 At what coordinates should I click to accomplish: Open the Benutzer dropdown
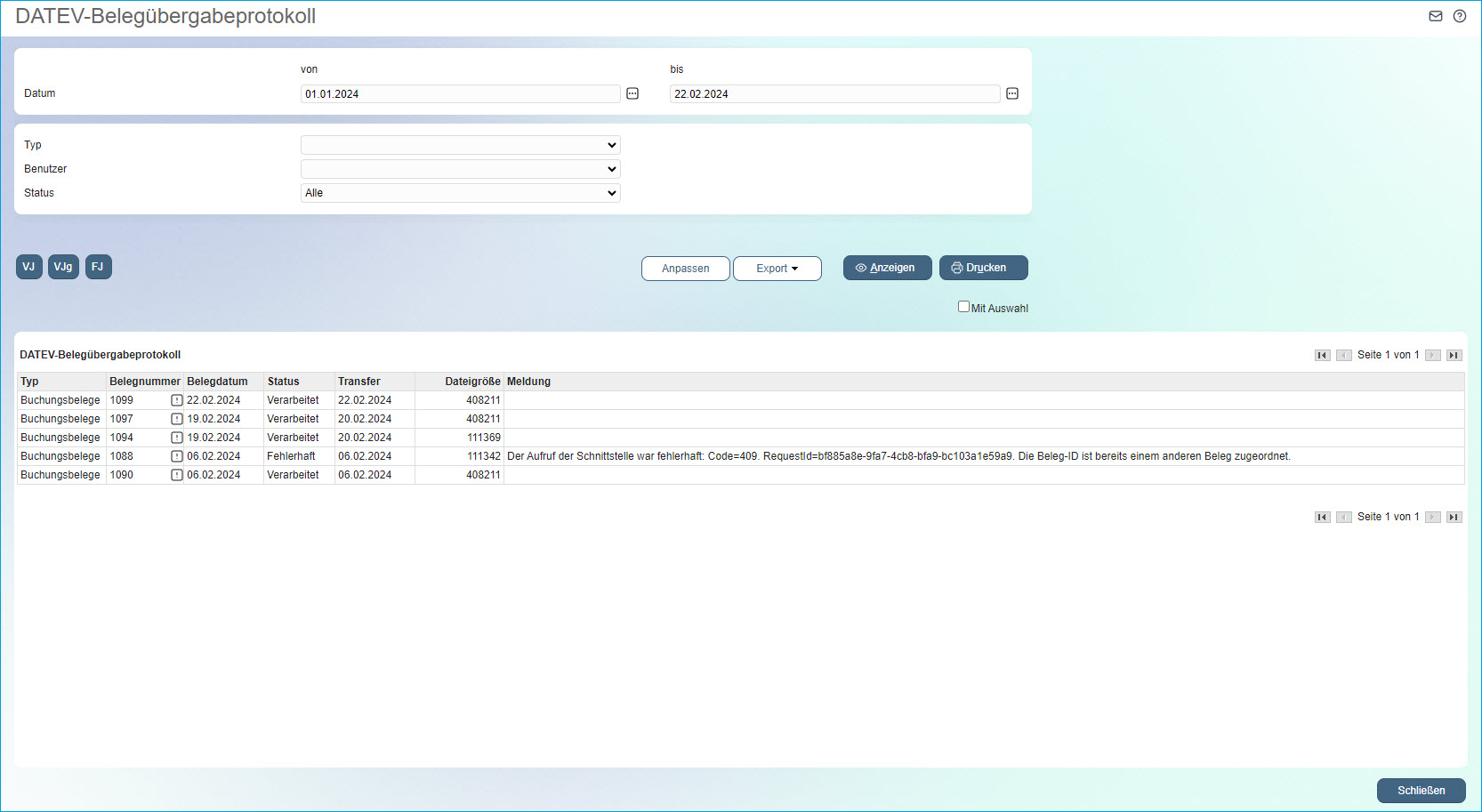coord(461,169)
